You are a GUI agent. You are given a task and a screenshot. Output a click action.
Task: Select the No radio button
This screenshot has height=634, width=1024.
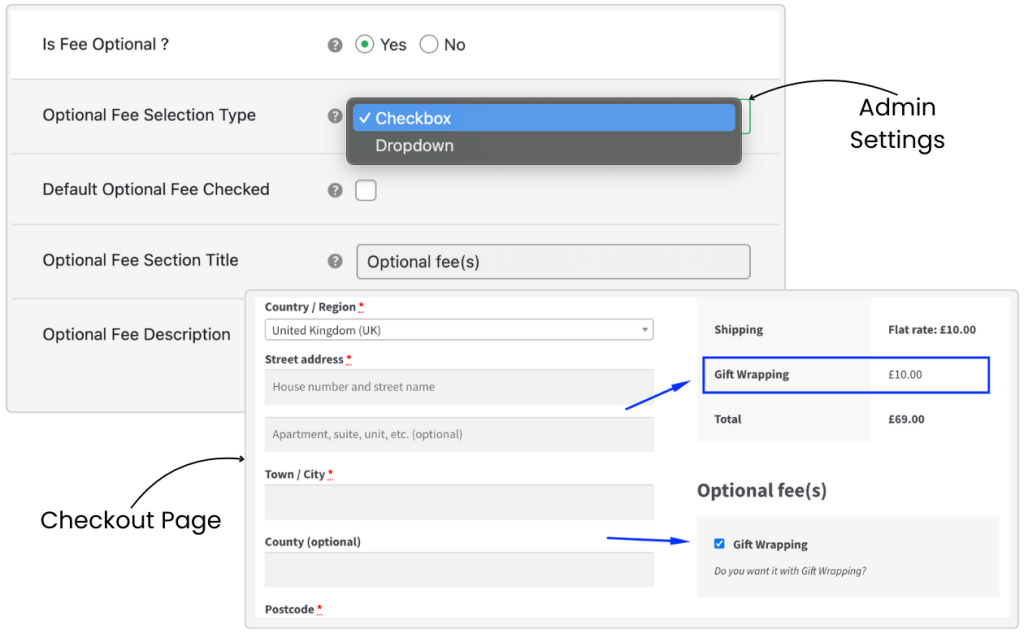click(x=429, y=44)
